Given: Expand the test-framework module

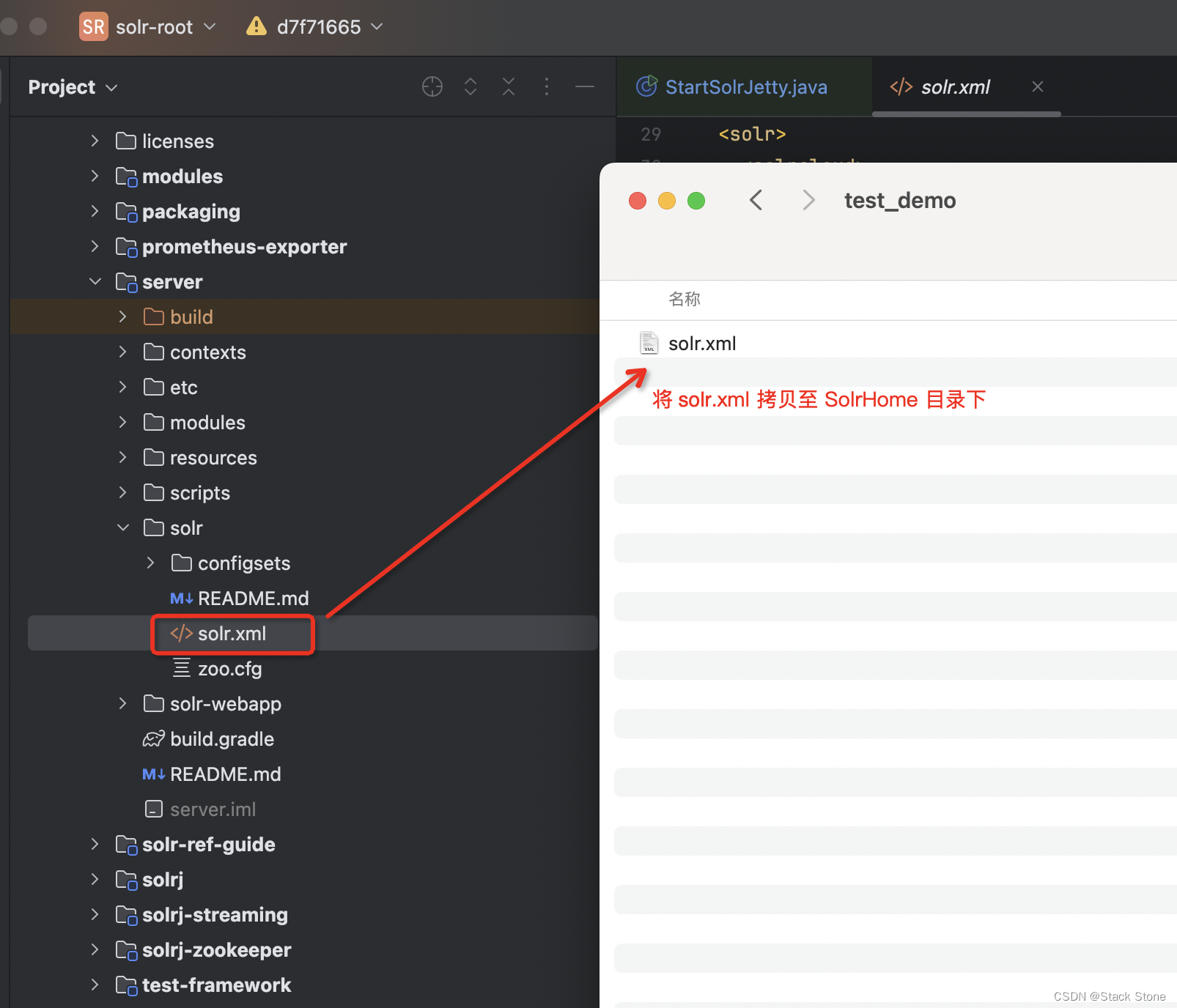Looking at the screenshot, I should 95,985.
